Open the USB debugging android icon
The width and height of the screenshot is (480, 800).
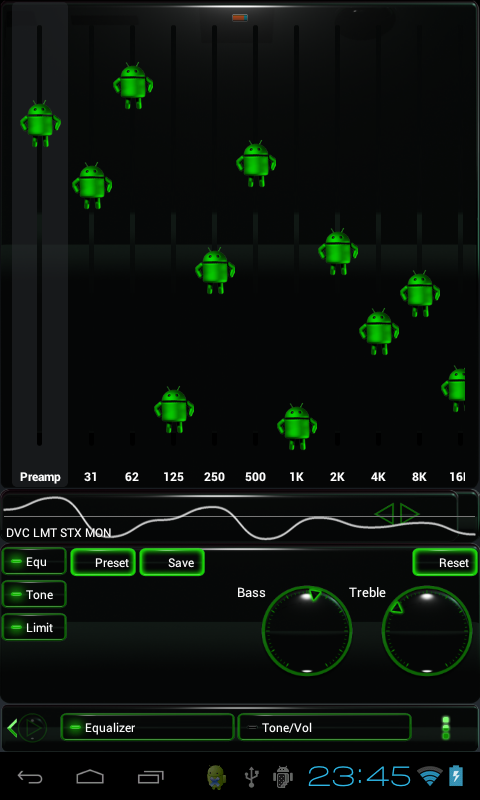click(x=283, y=777)
